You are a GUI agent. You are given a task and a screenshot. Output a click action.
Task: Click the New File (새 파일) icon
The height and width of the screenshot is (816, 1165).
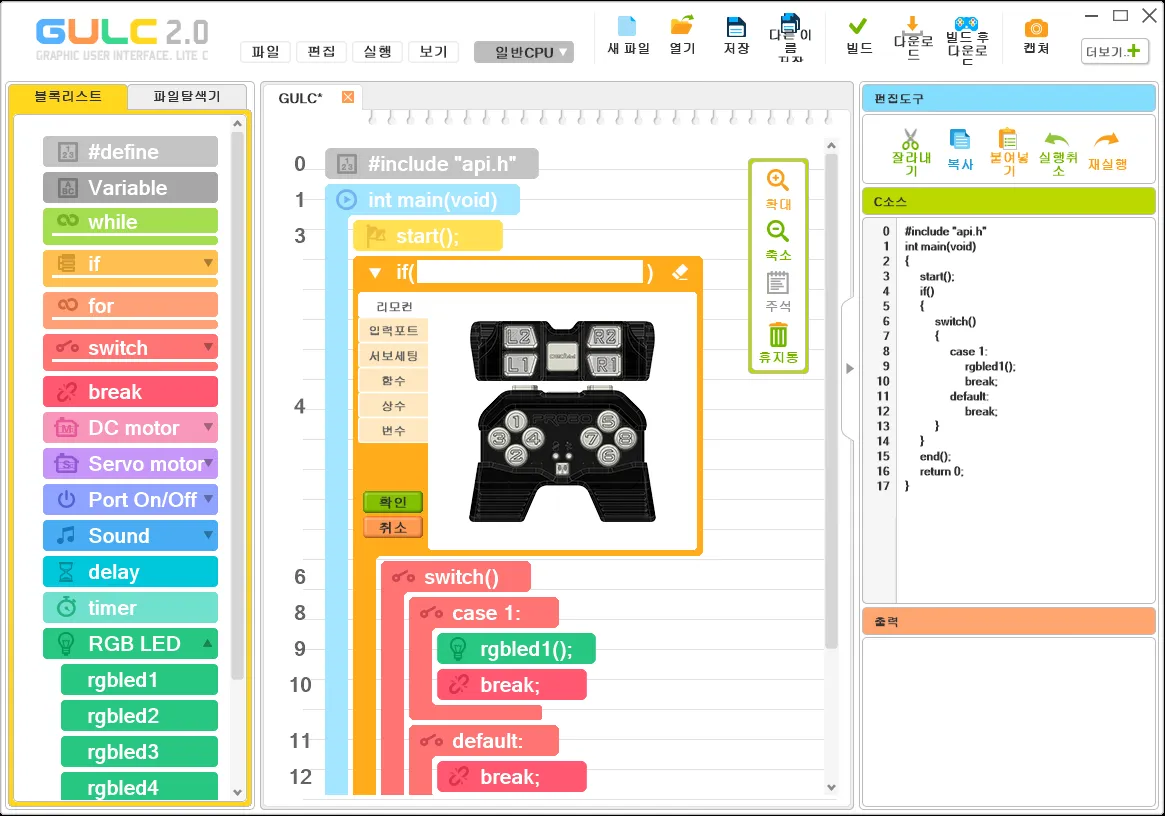627,27
